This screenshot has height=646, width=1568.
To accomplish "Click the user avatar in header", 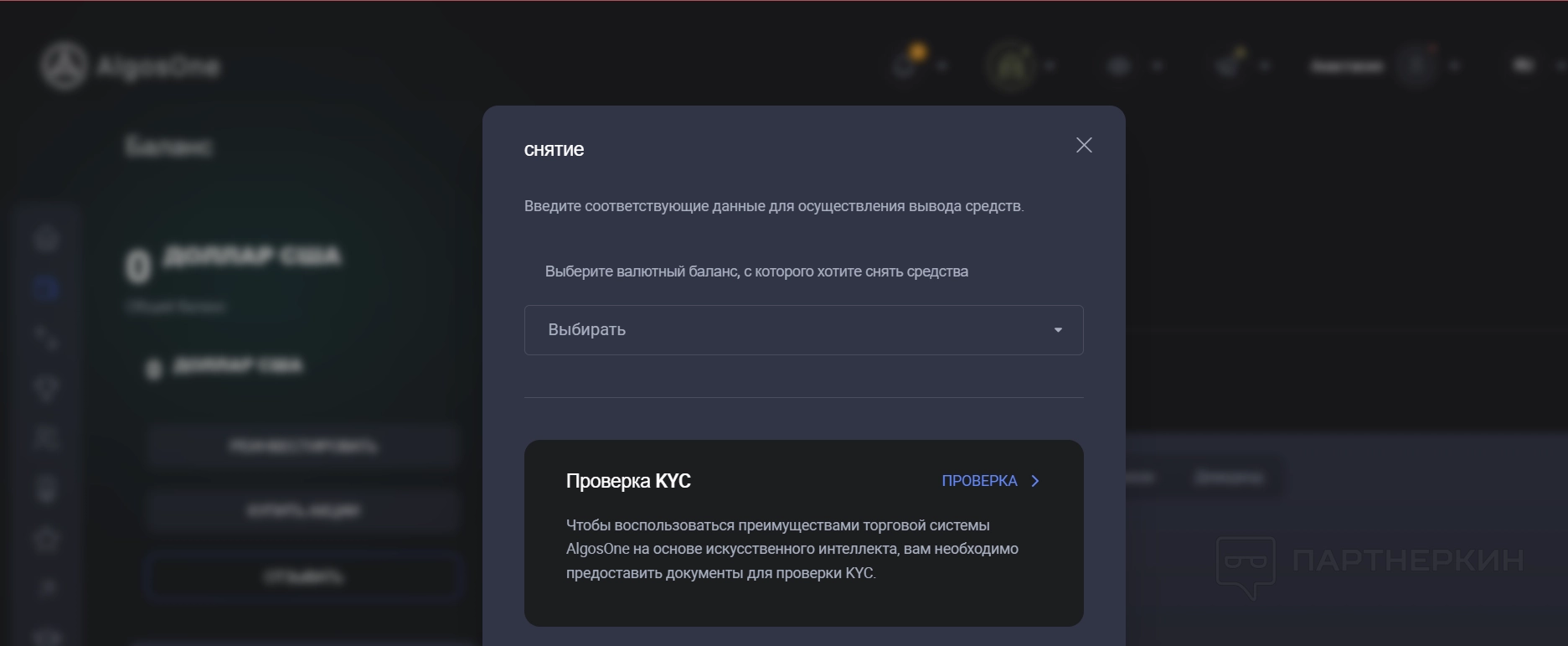I will (1416, 65).
